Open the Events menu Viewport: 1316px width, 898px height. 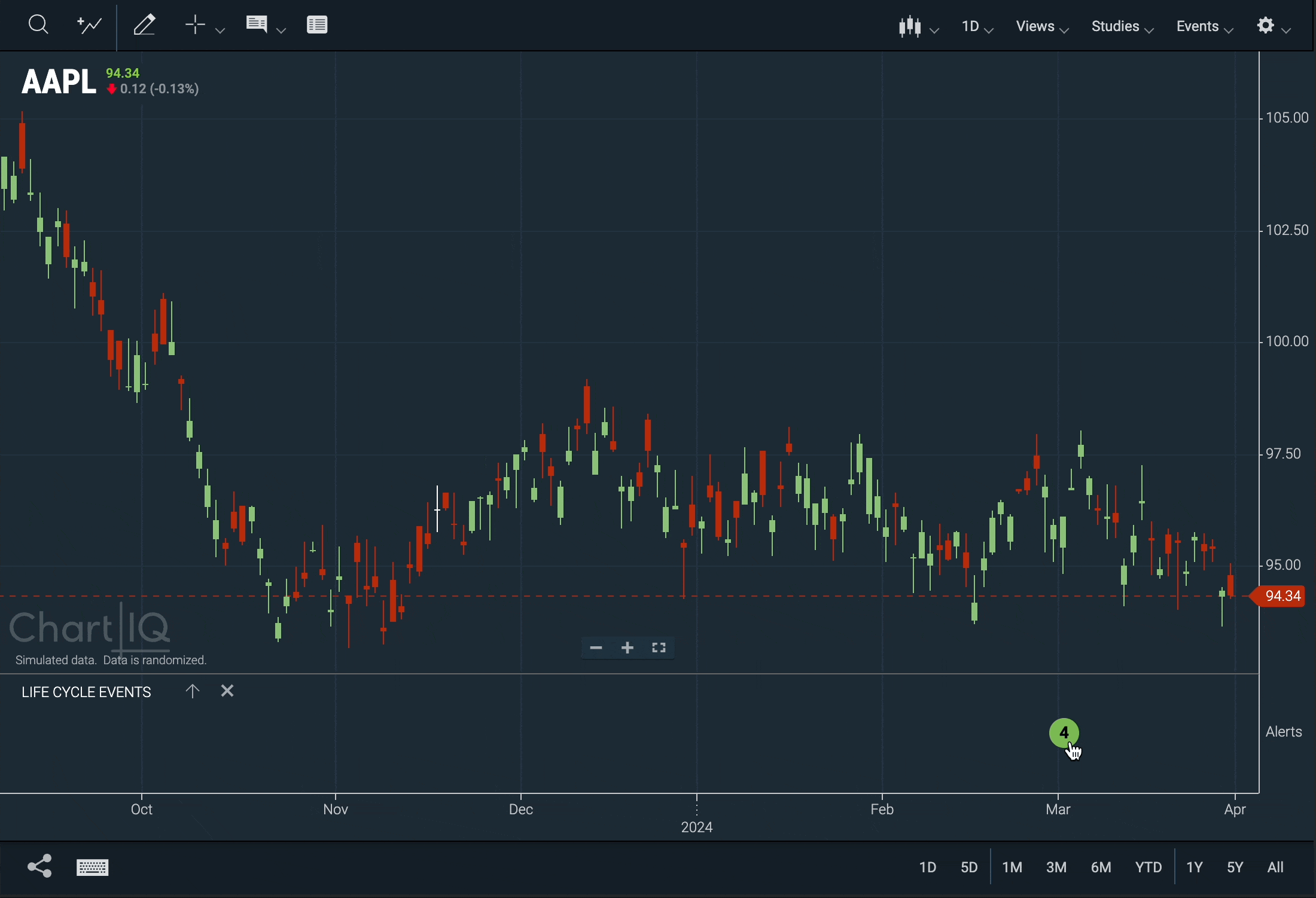point(1205,27)
